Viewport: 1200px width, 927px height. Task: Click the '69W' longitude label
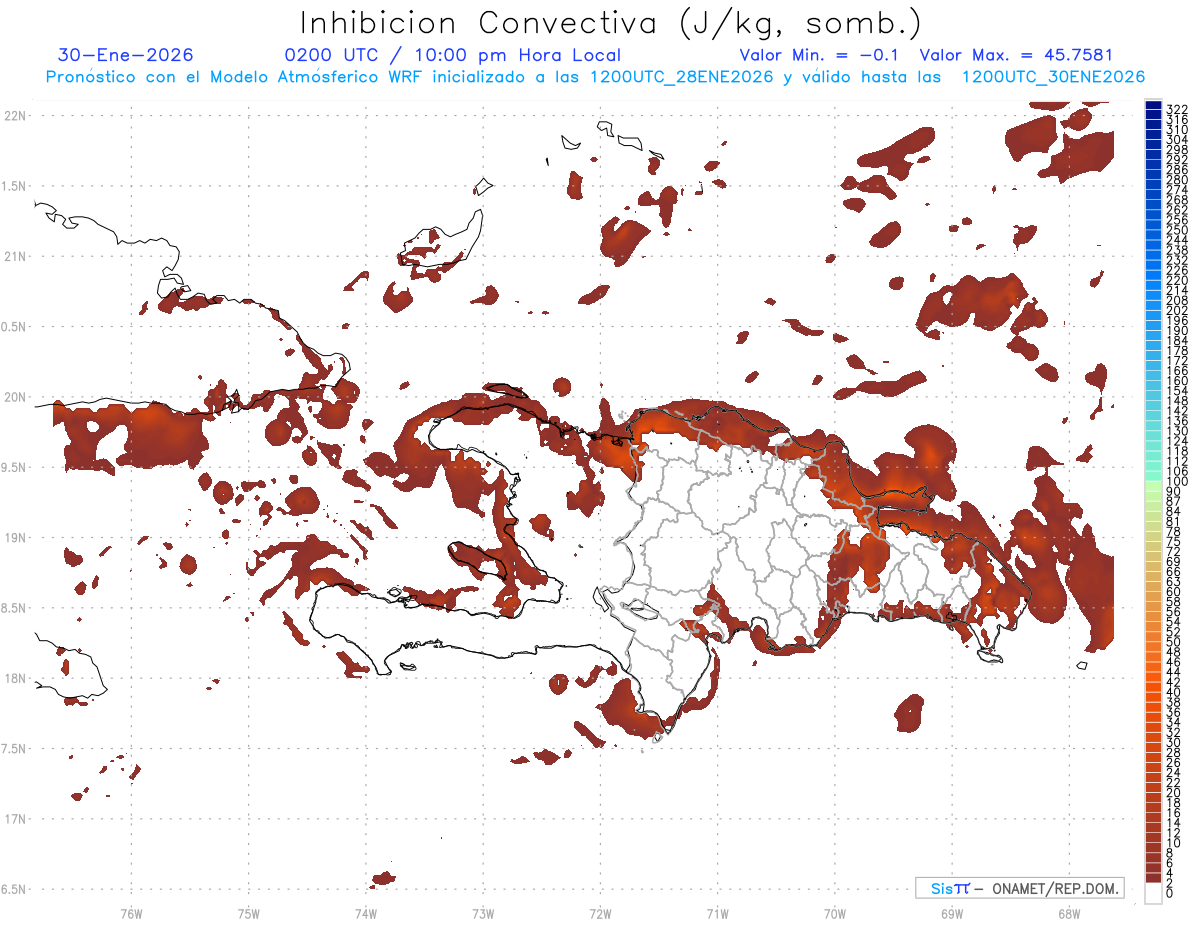point(952,913)
